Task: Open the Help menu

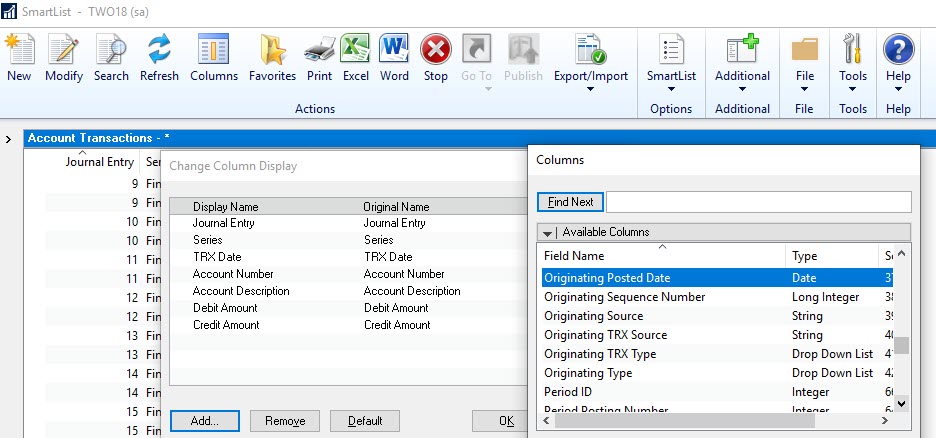Action: pos(898,58)
